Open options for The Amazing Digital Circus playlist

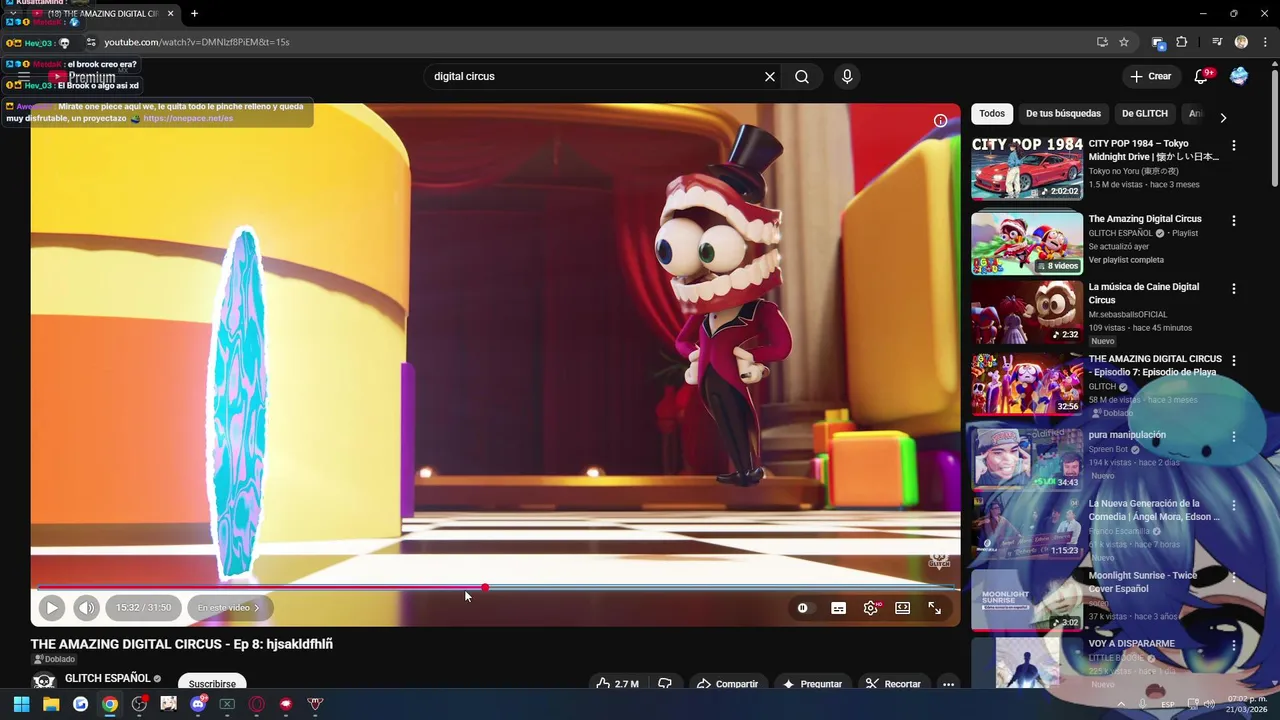[x=1233, y=220]
